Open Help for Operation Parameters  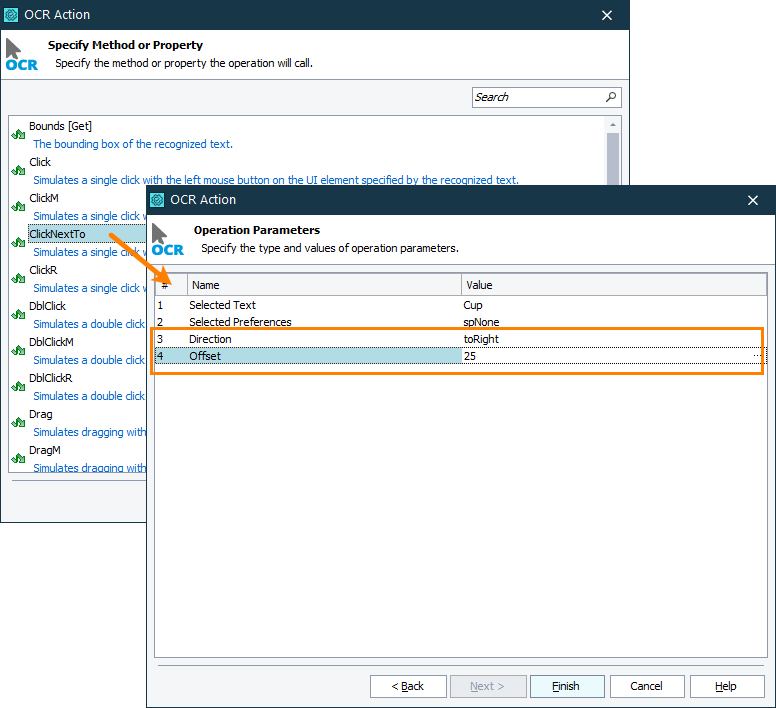point(727,686)
